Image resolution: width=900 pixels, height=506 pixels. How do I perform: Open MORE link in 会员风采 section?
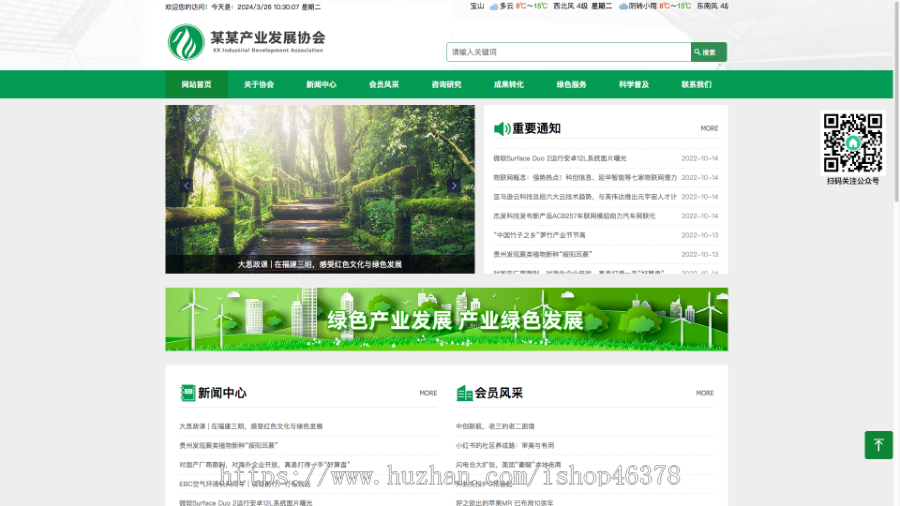pos(705,393)
